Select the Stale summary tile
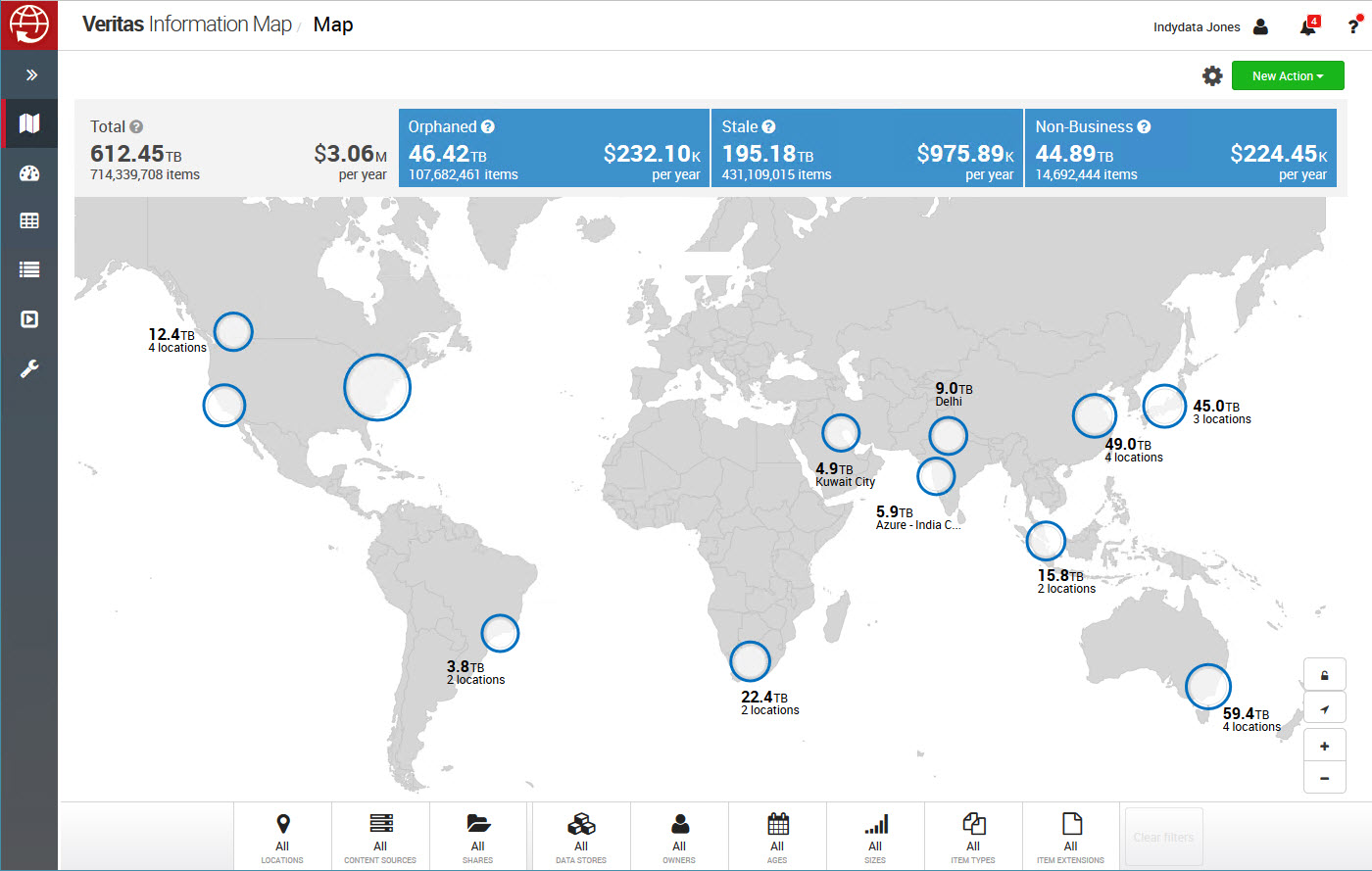Image resolution: width=1372 pixels, height=871 pixels. 867,148
